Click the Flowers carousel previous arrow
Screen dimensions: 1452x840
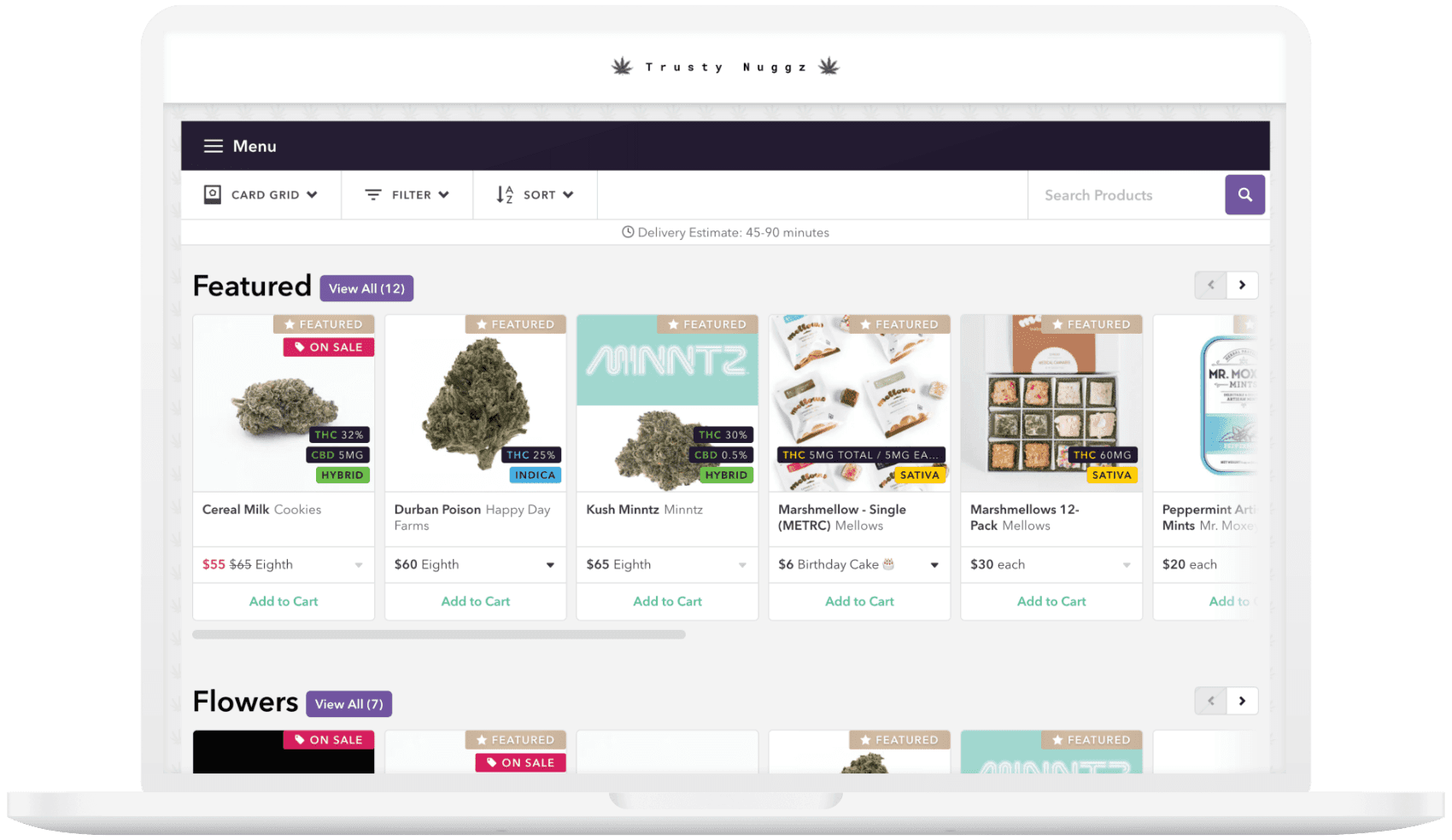pos(1210,701)
